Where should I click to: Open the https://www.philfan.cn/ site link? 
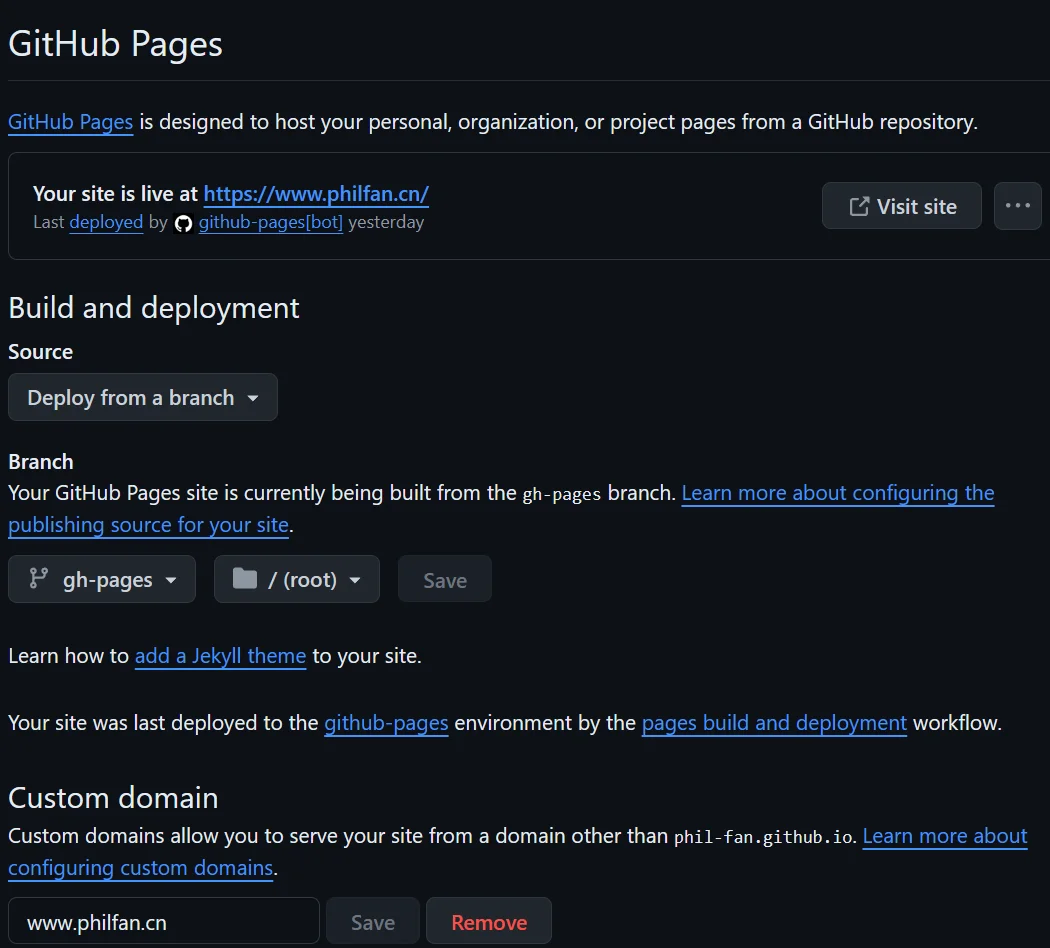(x=316, y=194)
